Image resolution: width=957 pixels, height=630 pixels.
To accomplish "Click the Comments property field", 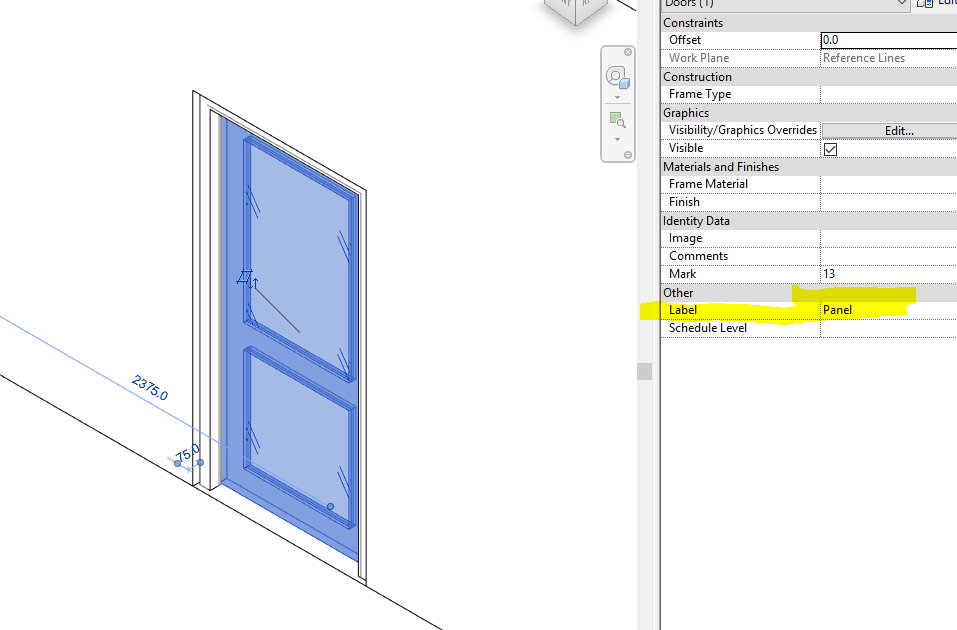I will (885, 255).
